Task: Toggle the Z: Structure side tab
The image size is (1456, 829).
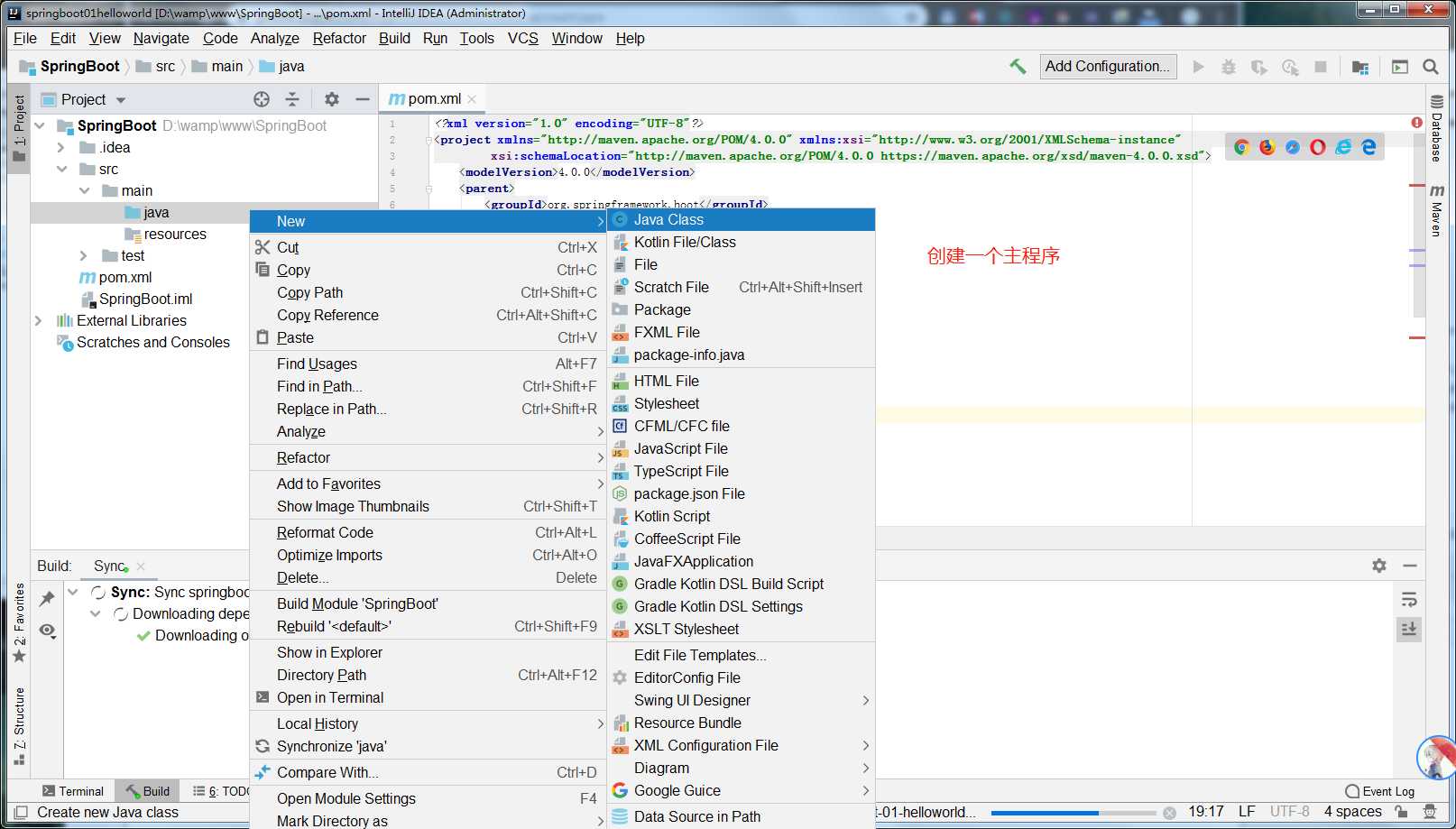Action: coord(19,726)
